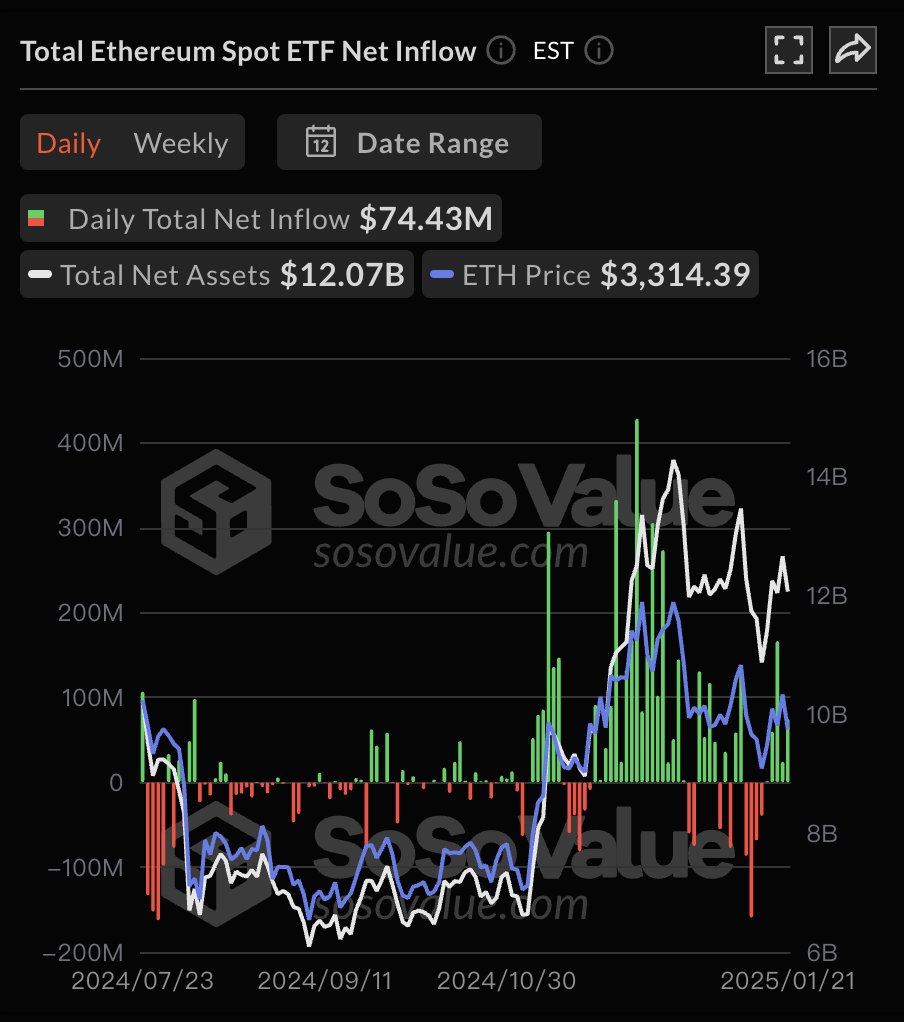Toggle Total Net Assets series
Screen dimensions: 904x1022
(217, 274)
